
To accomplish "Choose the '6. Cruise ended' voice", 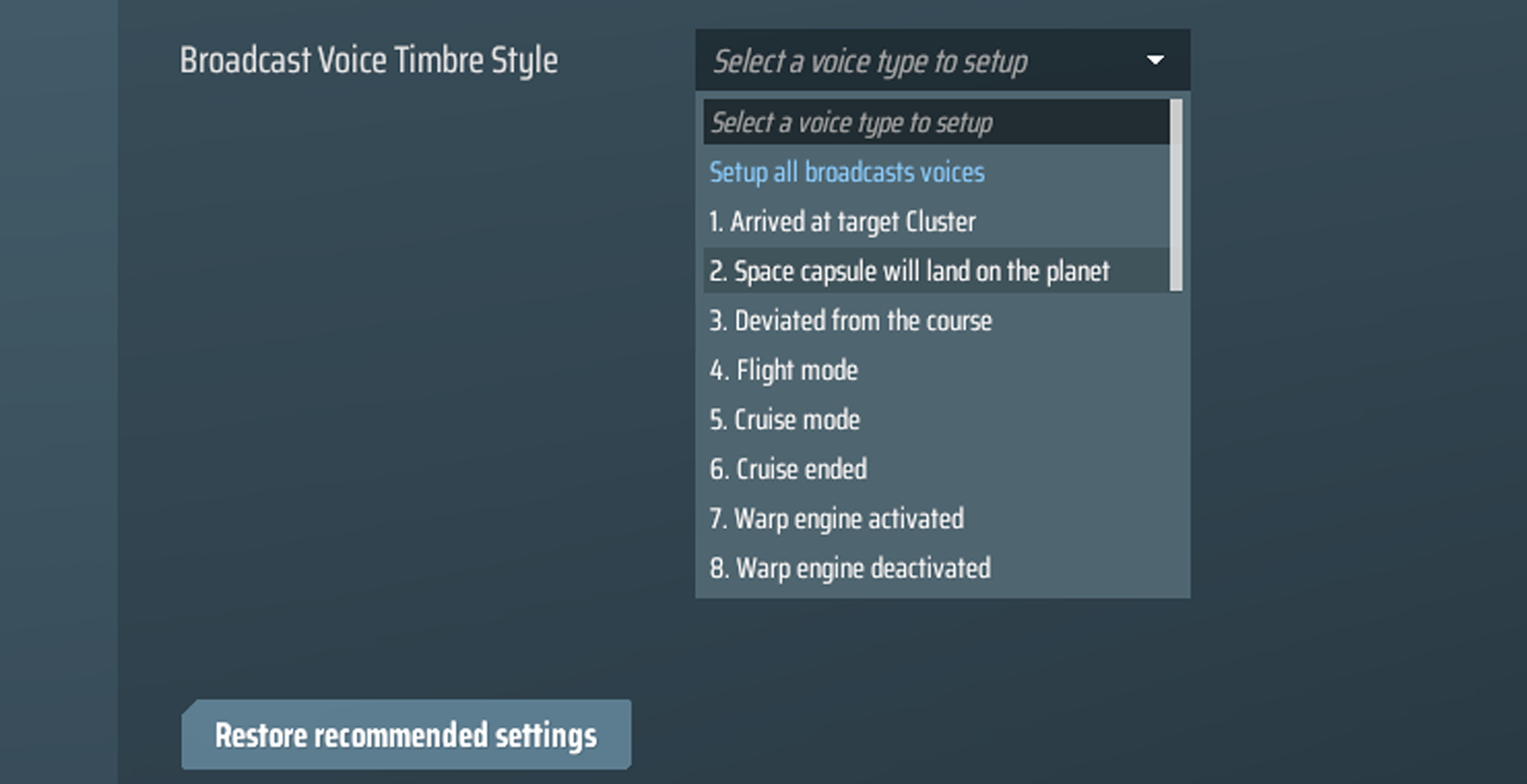I will click(x=787, y=469).
